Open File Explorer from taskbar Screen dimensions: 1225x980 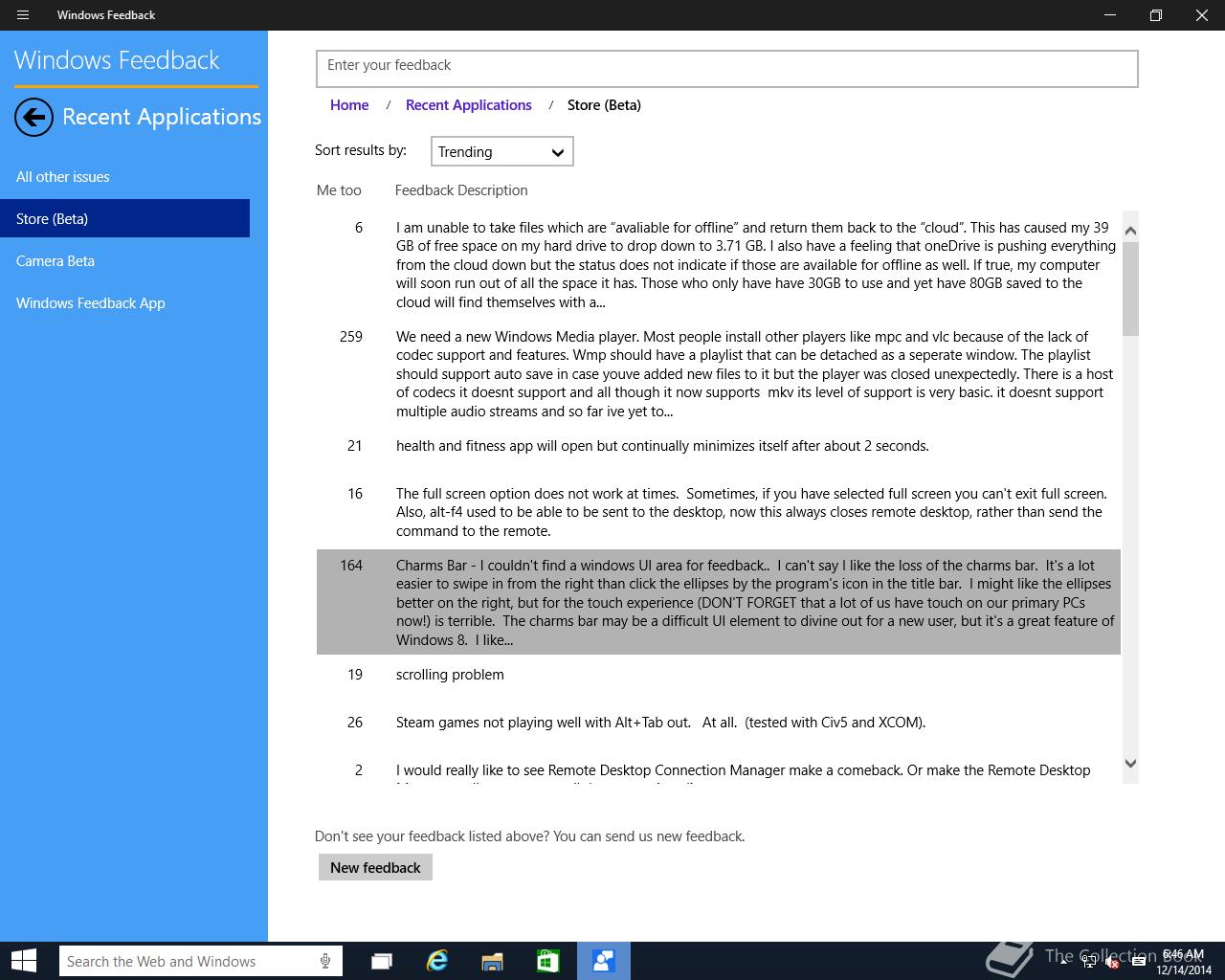coord(492,961)
